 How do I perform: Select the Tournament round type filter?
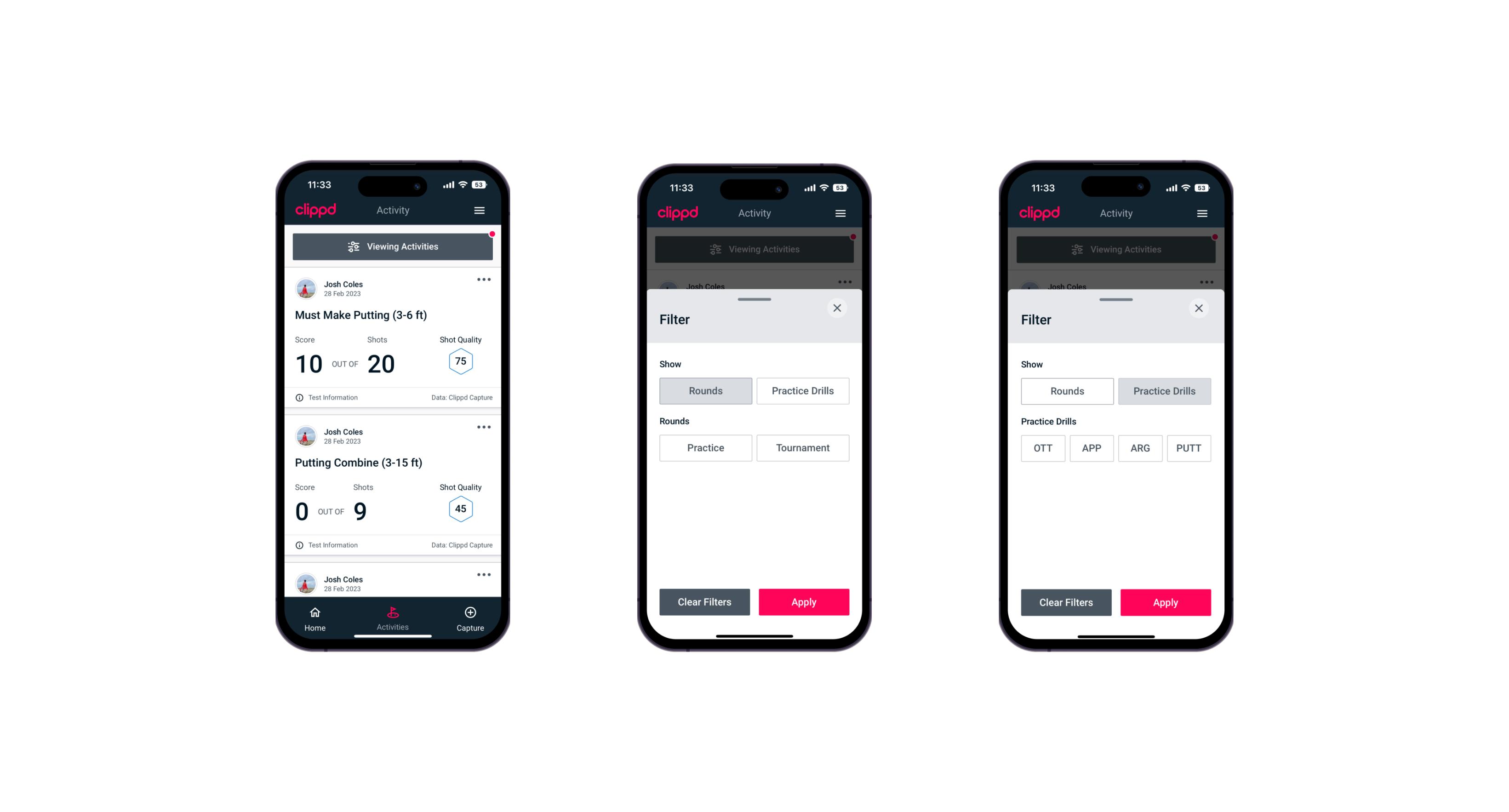[x=801, y=448]
